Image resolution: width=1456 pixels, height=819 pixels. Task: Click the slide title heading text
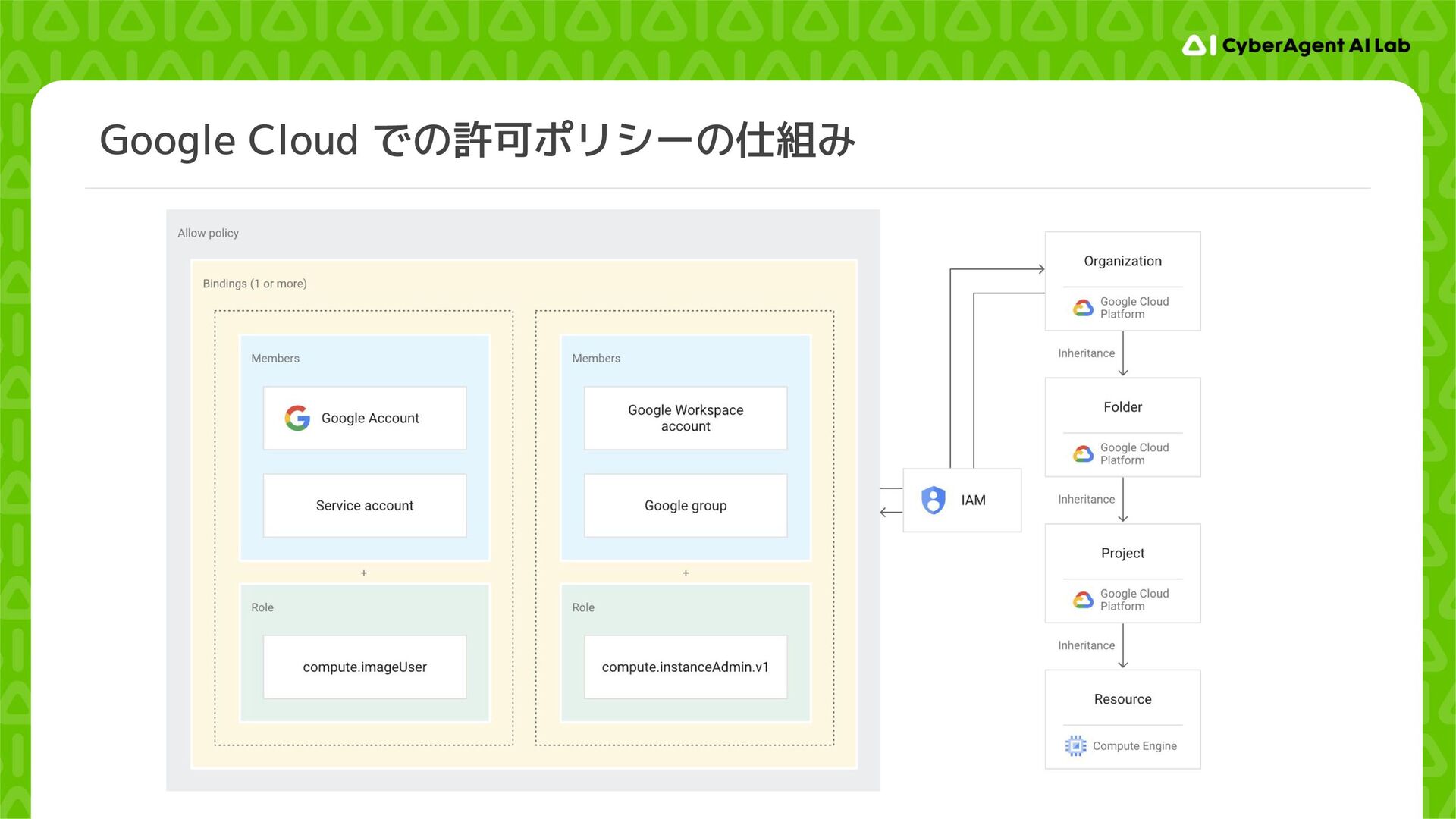pyautogui.click(x=477, y=140)
